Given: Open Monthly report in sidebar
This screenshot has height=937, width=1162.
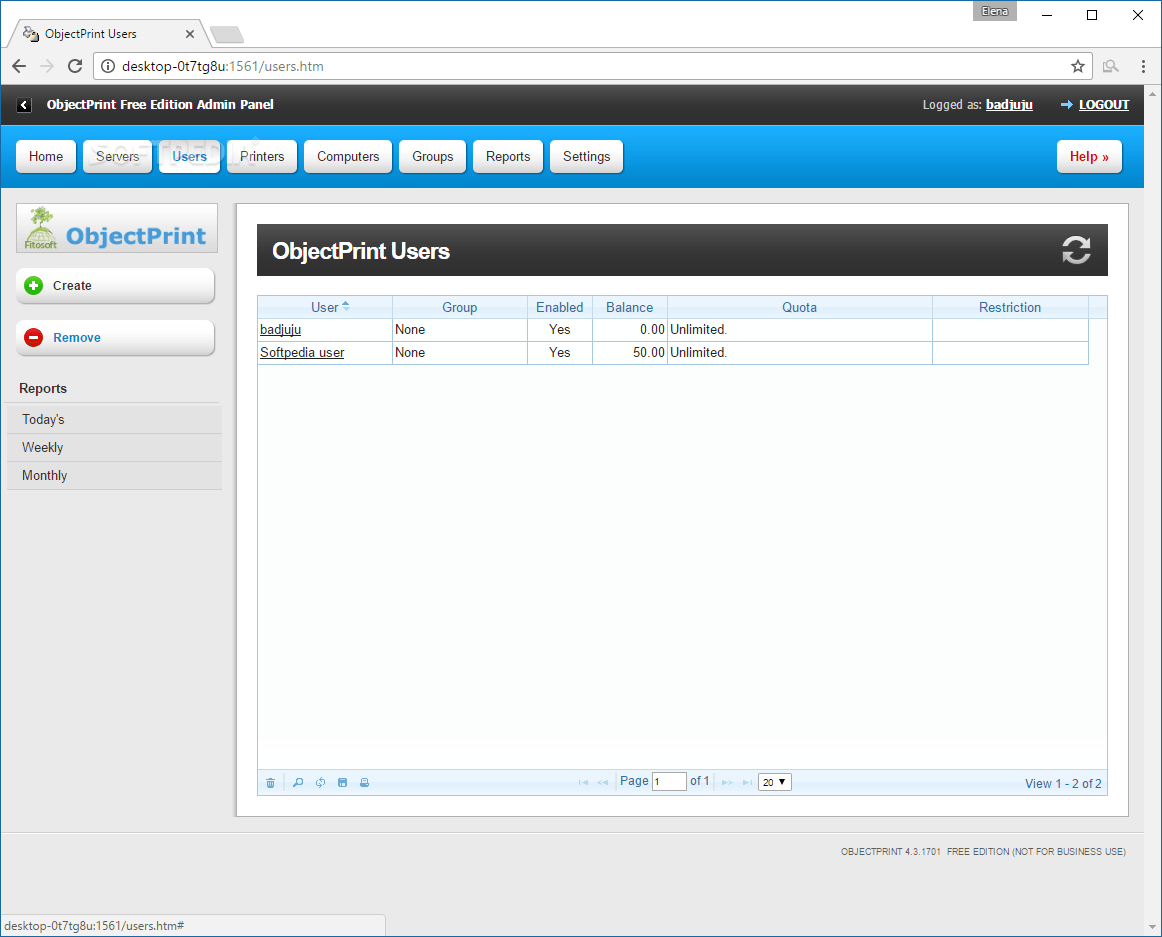Looking at the screenshot, I should [x=114, y=476].
